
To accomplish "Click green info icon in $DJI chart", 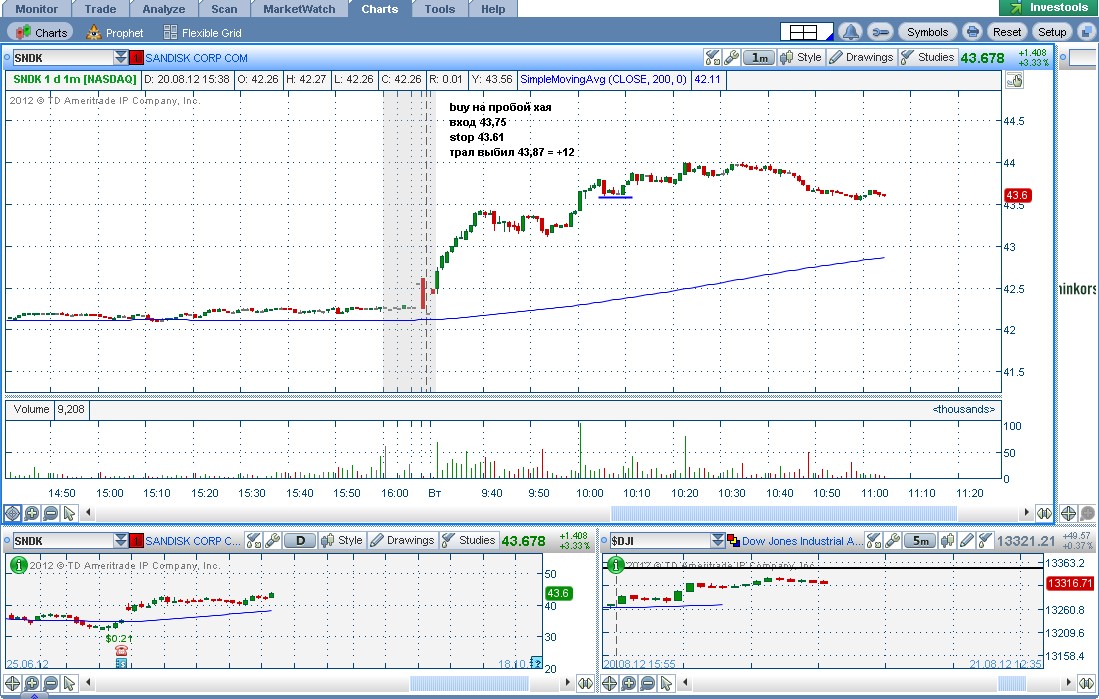I will pos(615,564).
